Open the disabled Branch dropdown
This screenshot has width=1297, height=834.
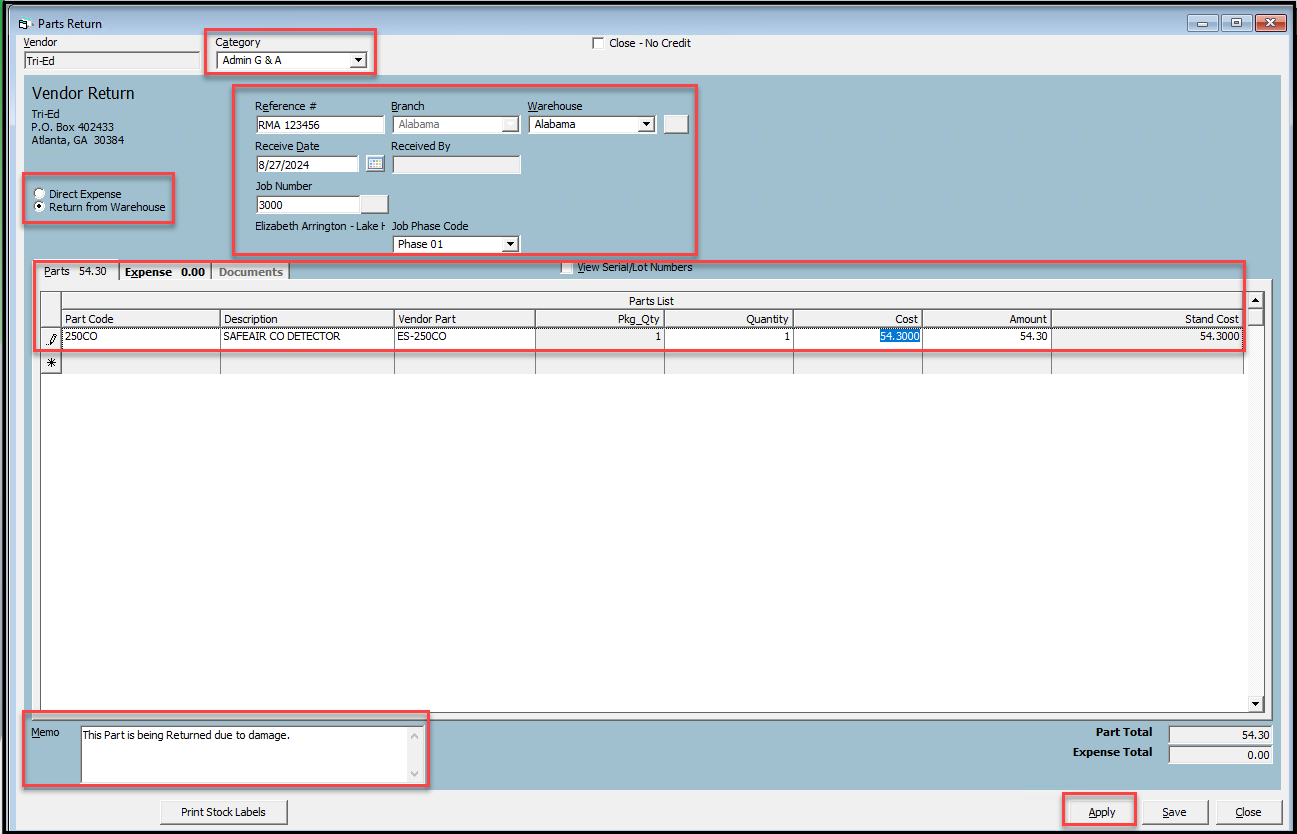[511, 124]
